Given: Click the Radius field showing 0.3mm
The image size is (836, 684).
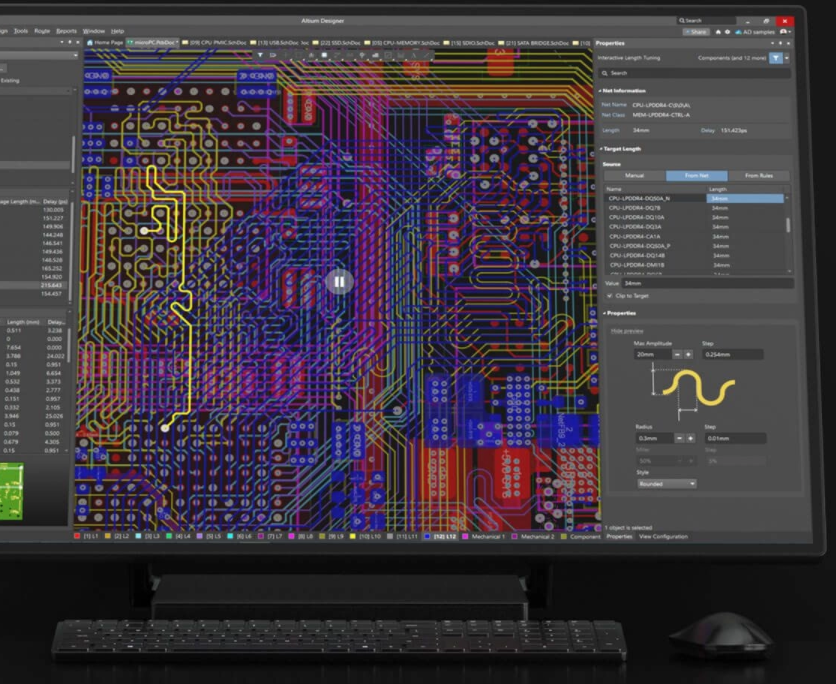Looking at the screenshot, I should click(x=655, y=438).
